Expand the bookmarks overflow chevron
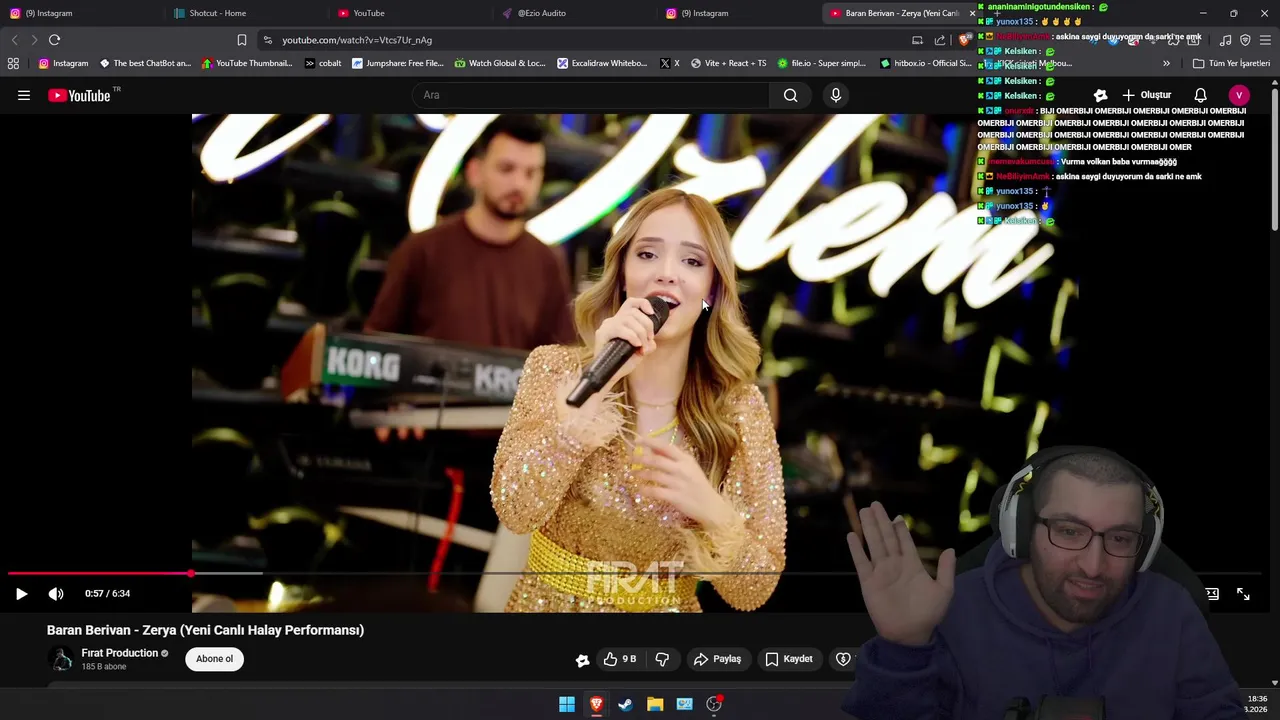 [x=1166, y=63]
